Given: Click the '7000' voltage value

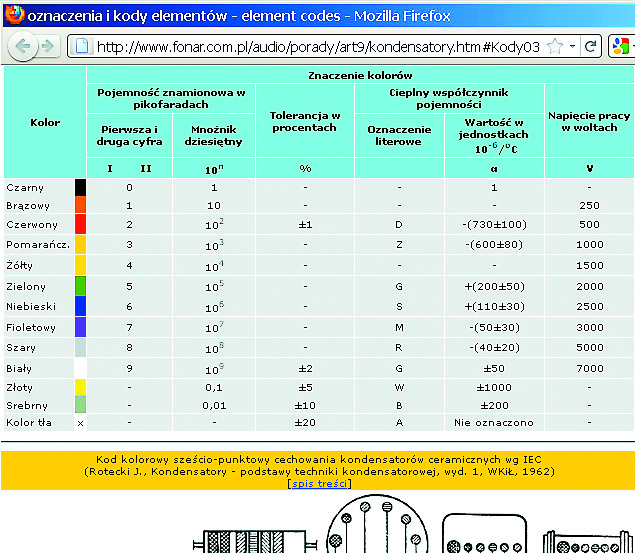Looking at the screenshot, I should 590,368.
